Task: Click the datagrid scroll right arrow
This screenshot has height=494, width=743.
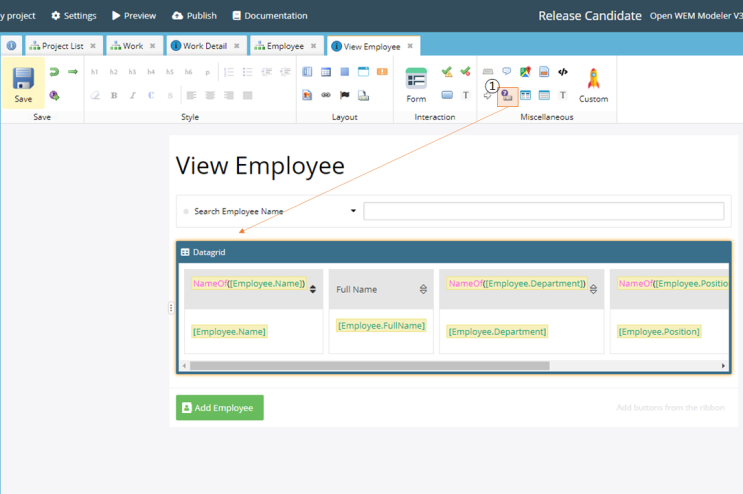Action: (723, 366)
